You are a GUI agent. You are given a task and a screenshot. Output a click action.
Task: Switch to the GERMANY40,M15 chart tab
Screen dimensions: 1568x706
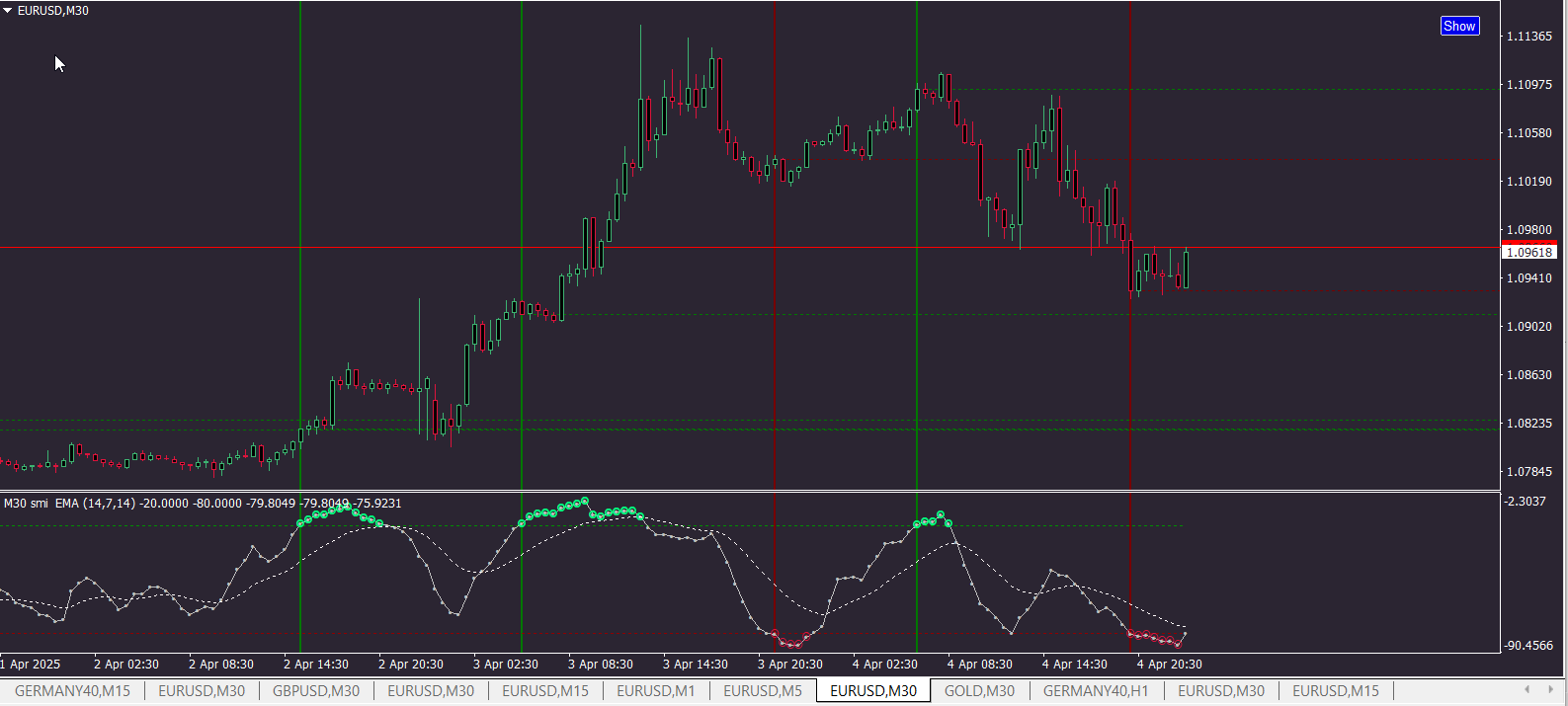(x=72, y=691)
